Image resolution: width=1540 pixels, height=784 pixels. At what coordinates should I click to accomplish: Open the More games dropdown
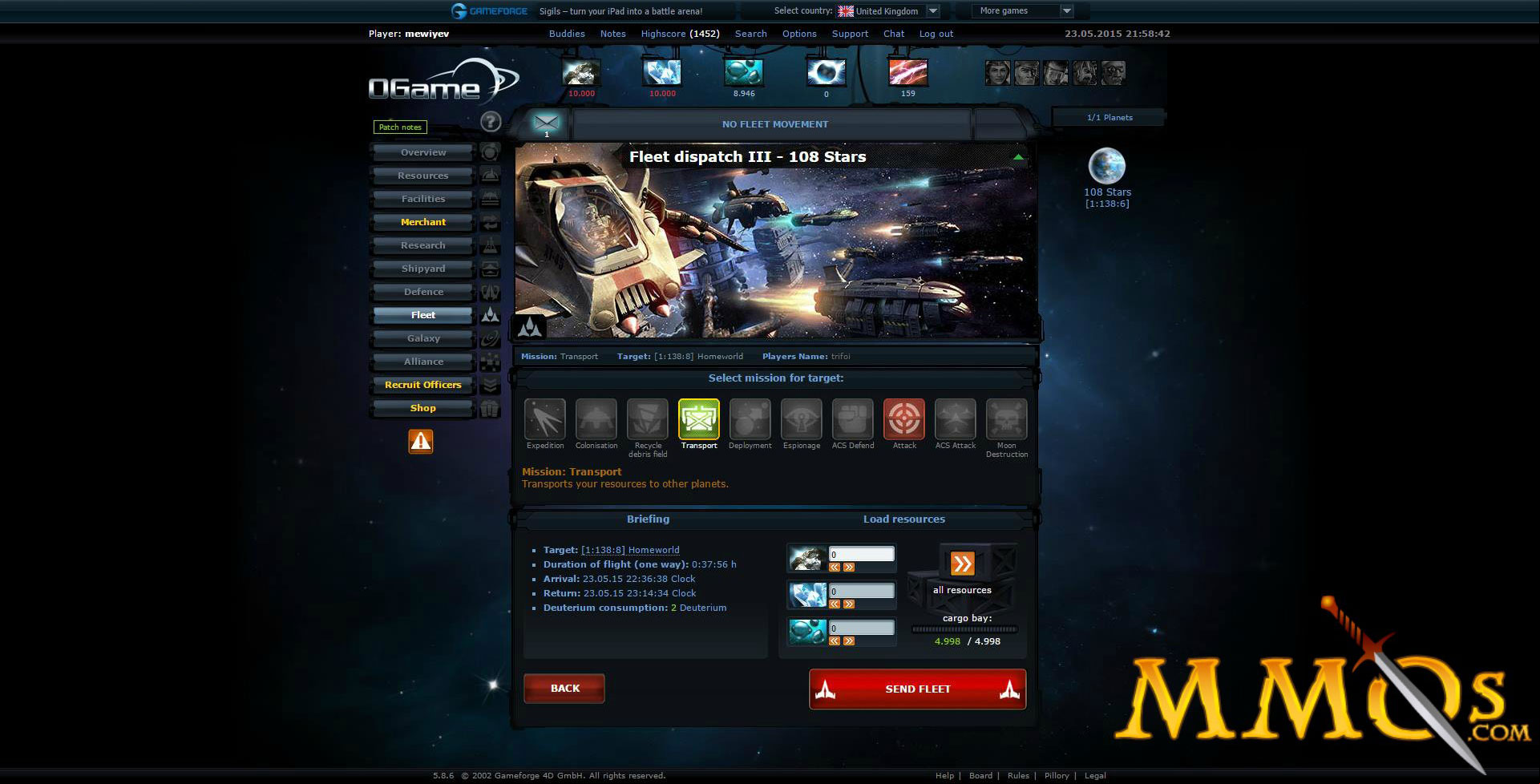click(x=1022, y=11)
